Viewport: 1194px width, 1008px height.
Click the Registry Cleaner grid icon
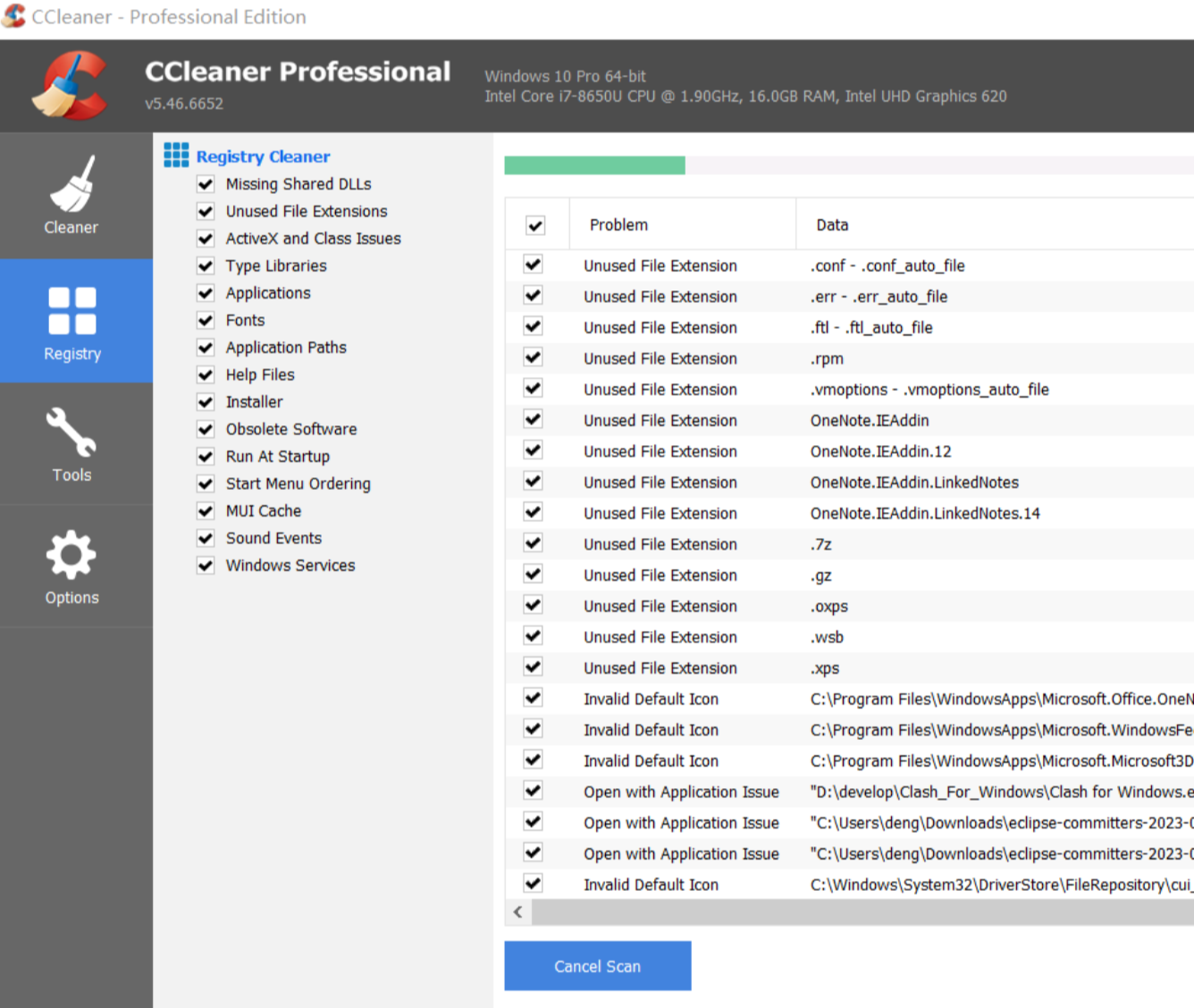point(176,155)
